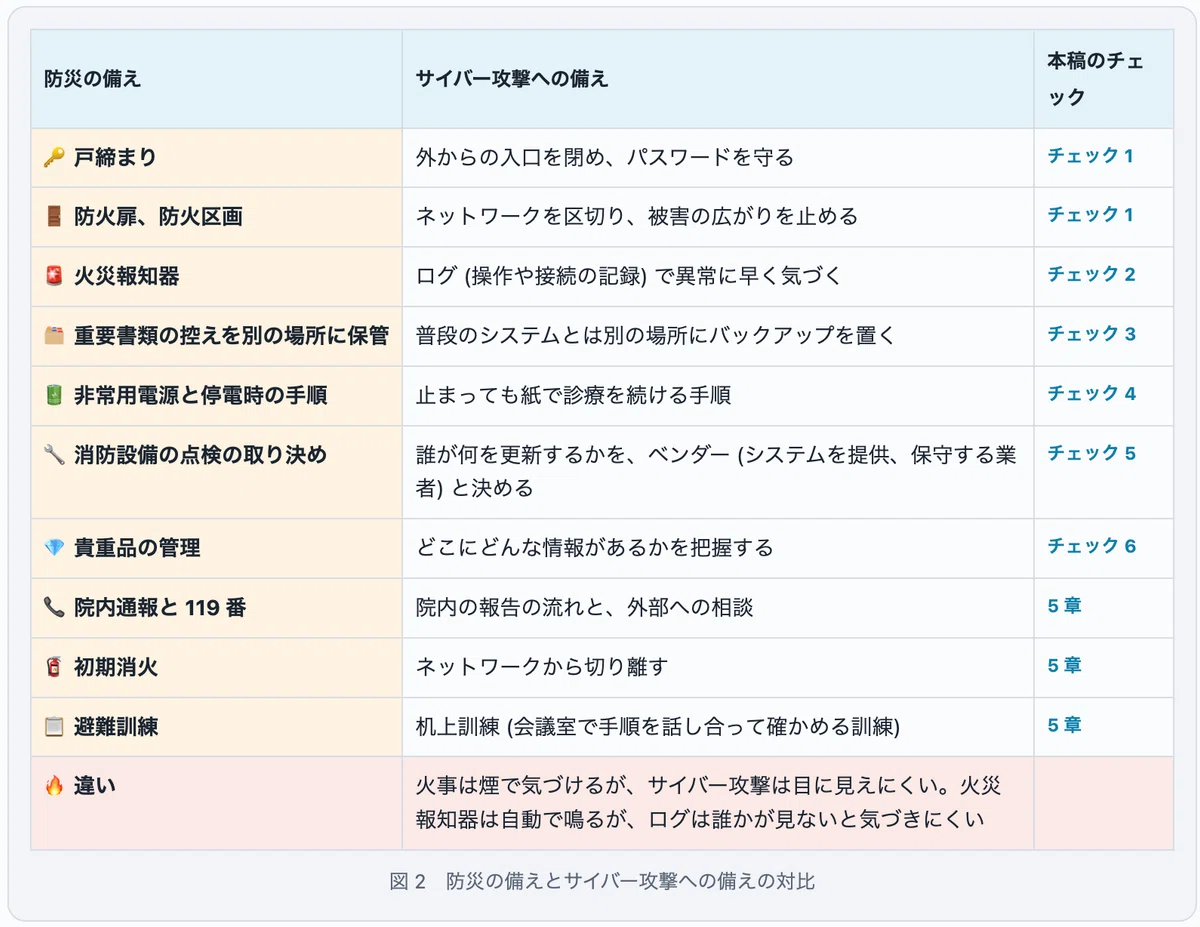
Task: Open 5 章 link in the 院内通報 row
Action: click(1065, 606)
